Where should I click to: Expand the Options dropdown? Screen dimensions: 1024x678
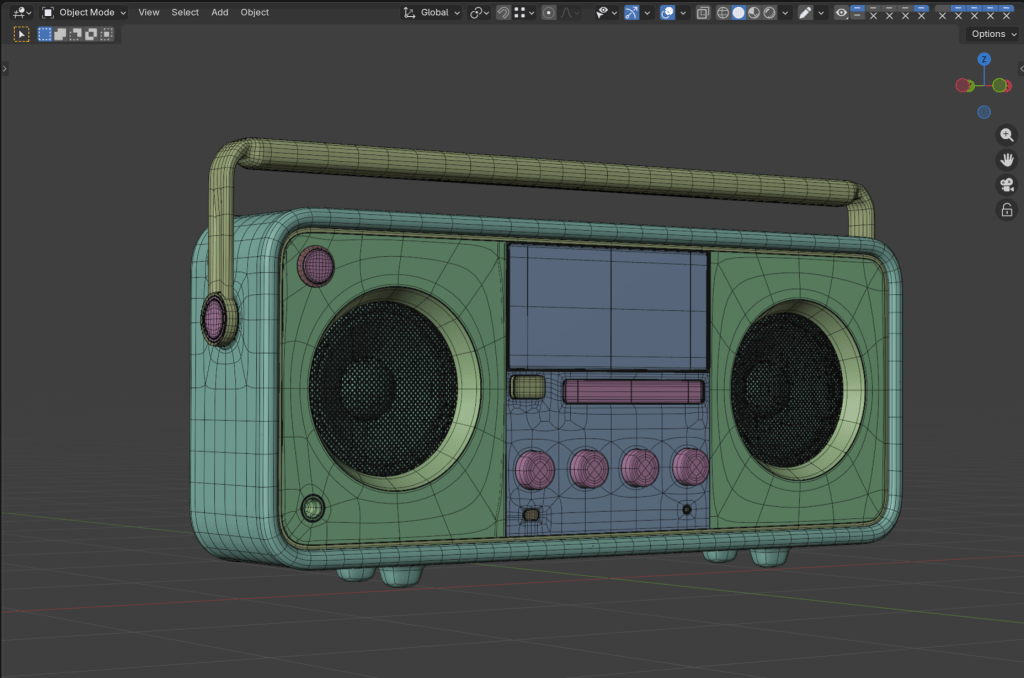pos(991,34)
